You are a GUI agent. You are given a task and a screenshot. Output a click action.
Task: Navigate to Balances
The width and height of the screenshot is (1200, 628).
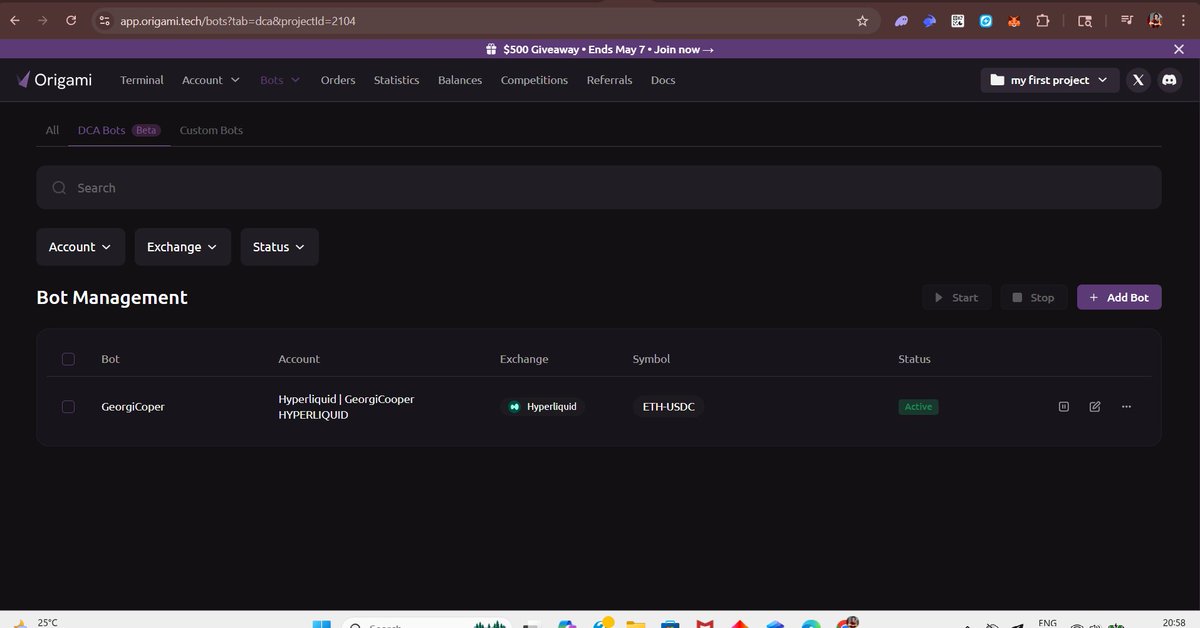(x=460, y=80)
